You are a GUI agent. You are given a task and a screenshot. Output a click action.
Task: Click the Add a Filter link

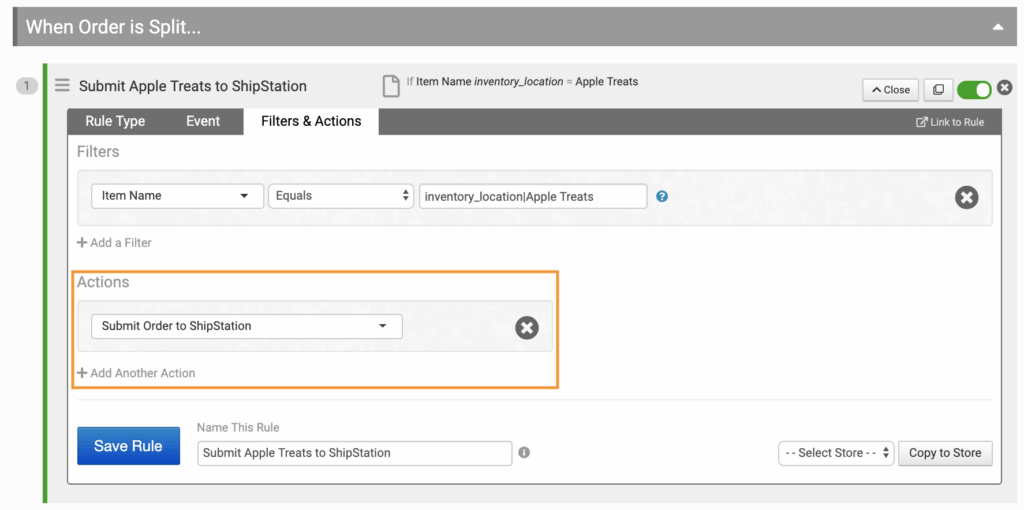pyautogui.click(x=115, y=243)
